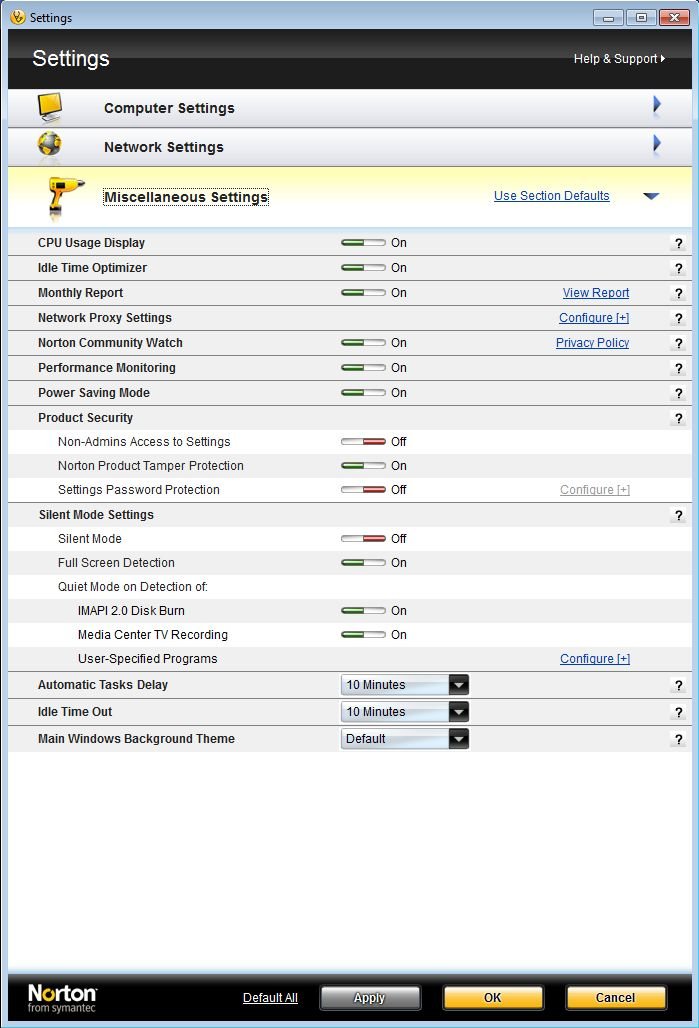Enable Settings Password Protection switch
699x1028 pixels.
[x=363, y=489]
